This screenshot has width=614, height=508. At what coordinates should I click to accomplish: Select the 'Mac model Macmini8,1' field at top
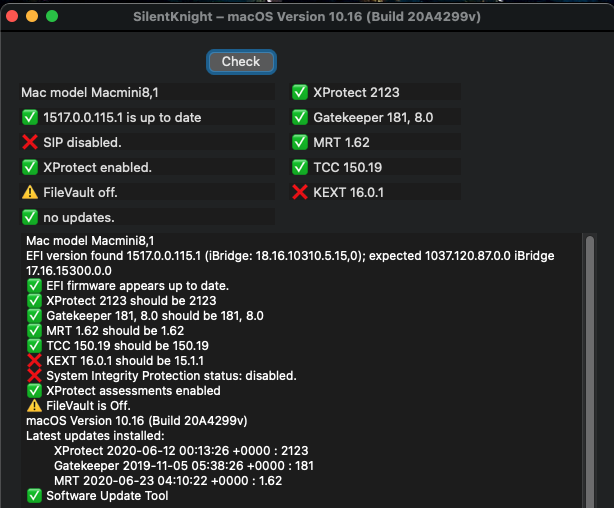click(x=147, y=92)
